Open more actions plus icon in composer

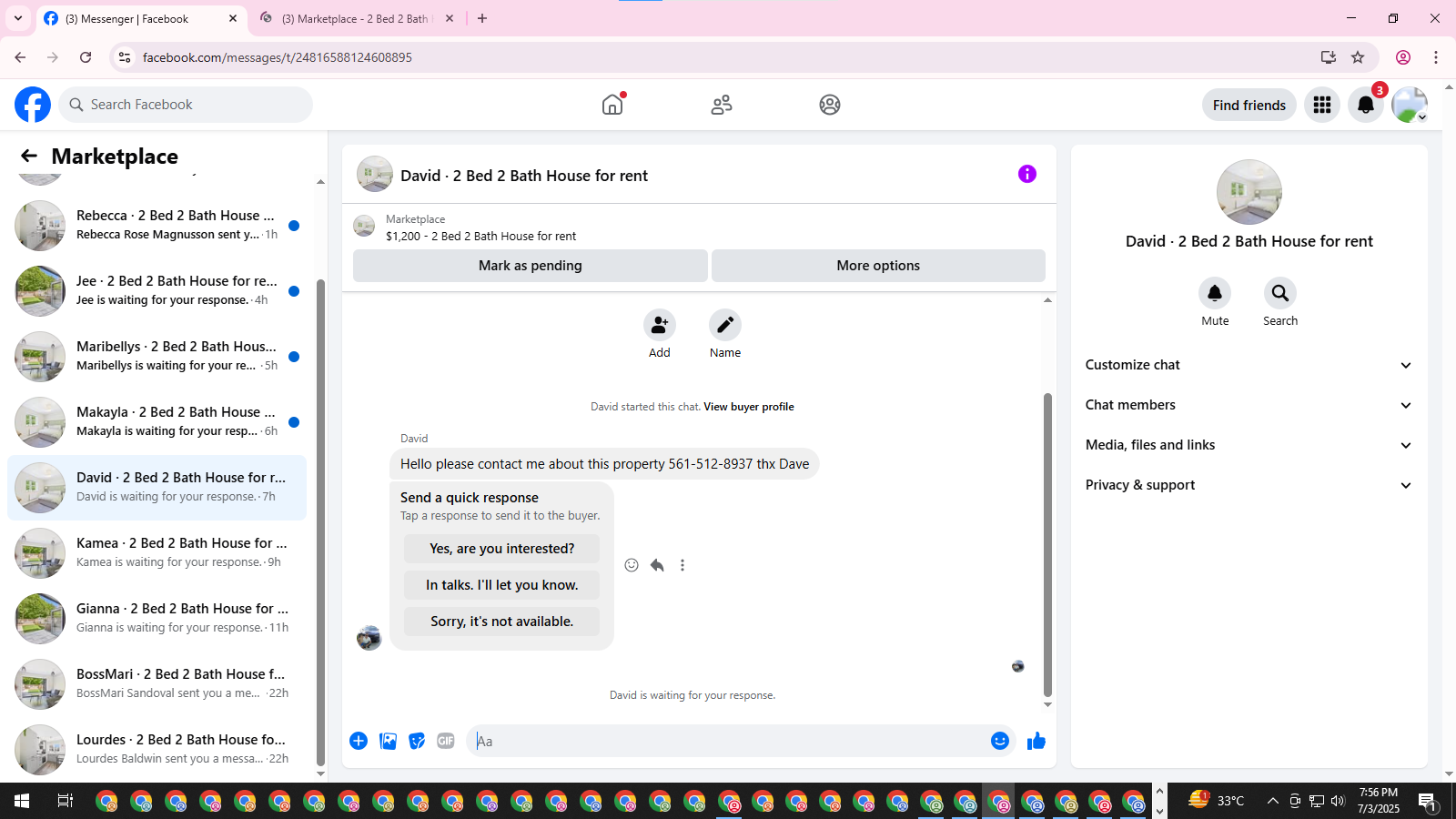(x=359, y=741)
